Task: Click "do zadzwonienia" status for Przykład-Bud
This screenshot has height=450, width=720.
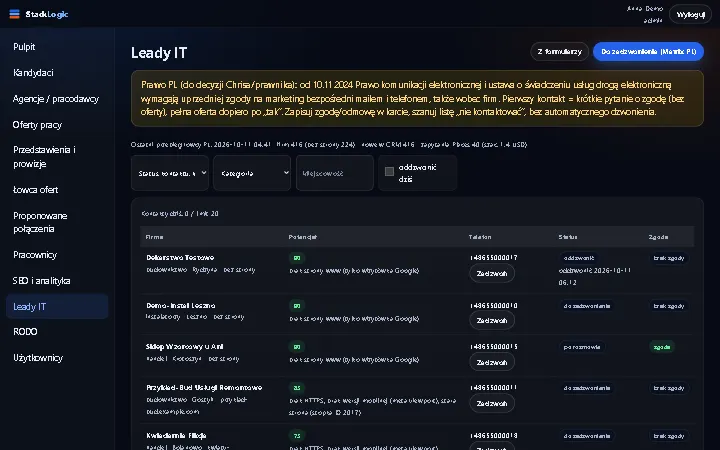Action: [x=587, y=388]
